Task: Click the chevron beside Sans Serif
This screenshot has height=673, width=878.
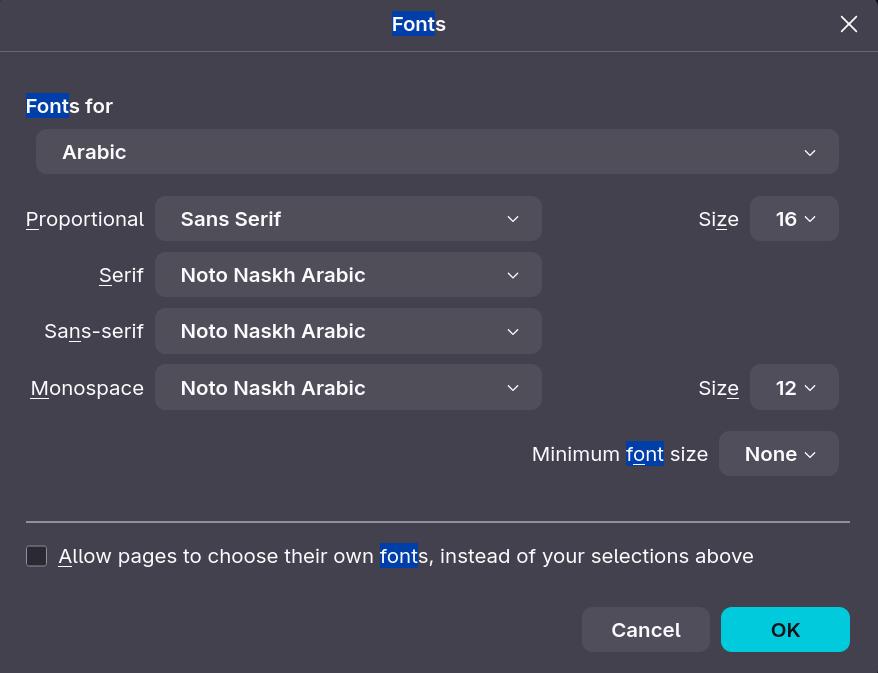Action: pos(513,219)
